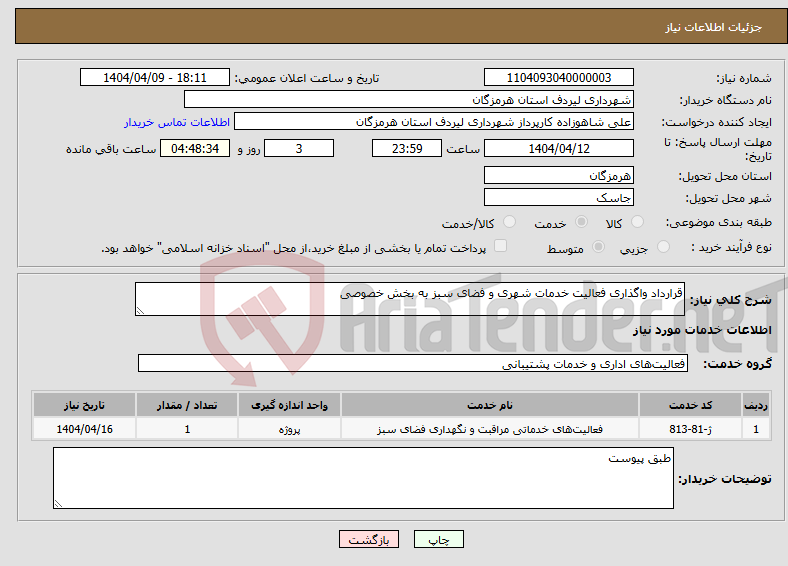The width and height of the screenshot is (788, 566).
Task: Click the deadline time field 23:59
Action: [407, 148]
